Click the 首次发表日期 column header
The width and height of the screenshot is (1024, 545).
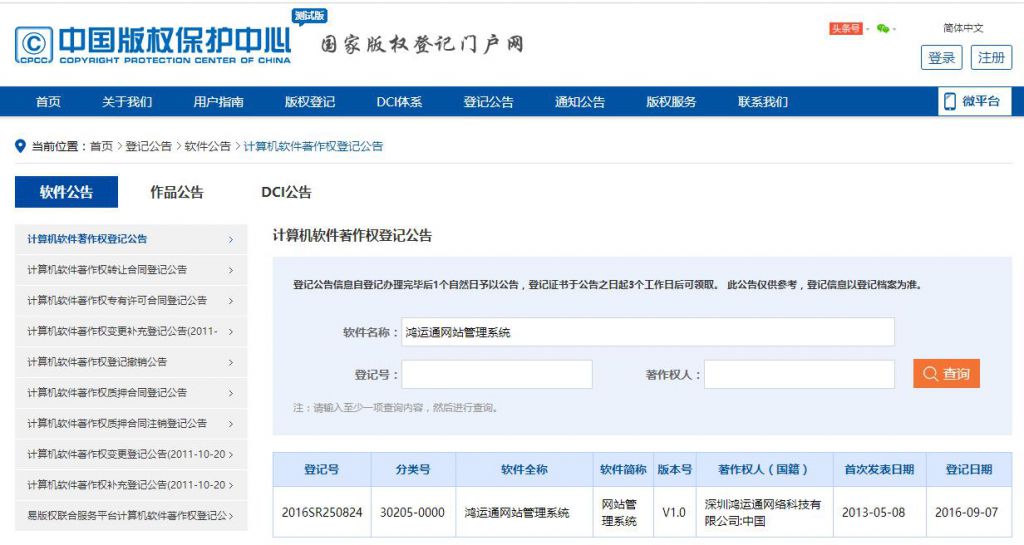point(880,469)
